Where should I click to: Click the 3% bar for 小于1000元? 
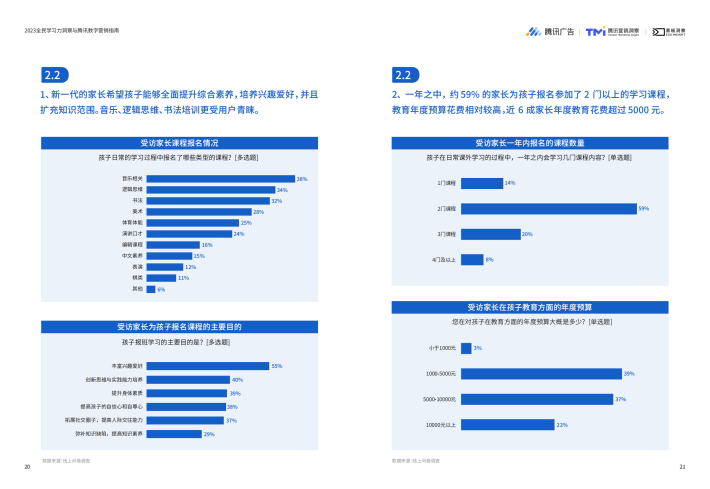coord(466,348)
